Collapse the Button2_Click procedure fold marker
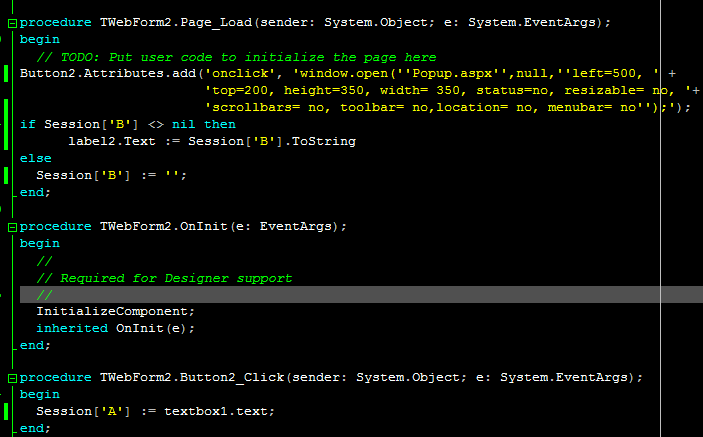 [14, 378]
